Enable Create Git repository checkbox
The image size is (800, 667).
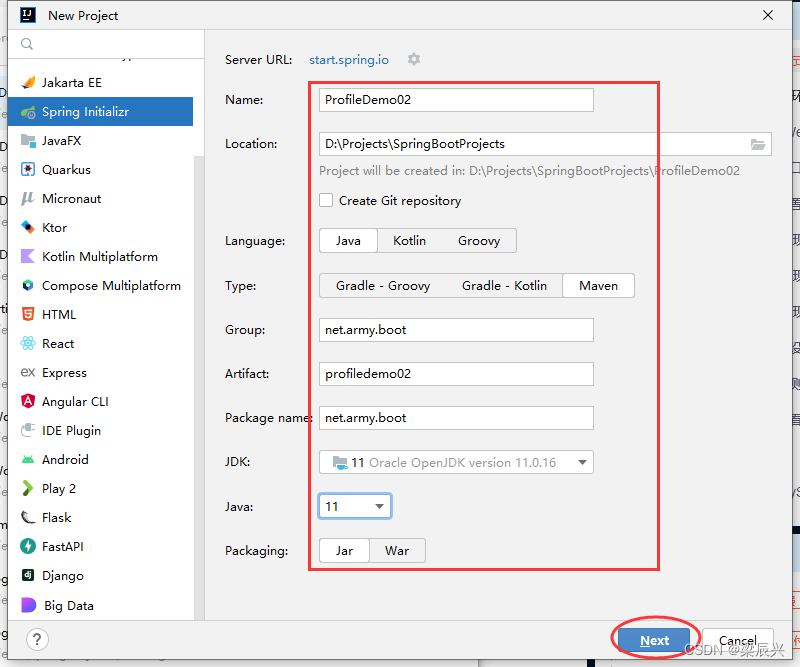pyautogui.click(x=326, y=200)
